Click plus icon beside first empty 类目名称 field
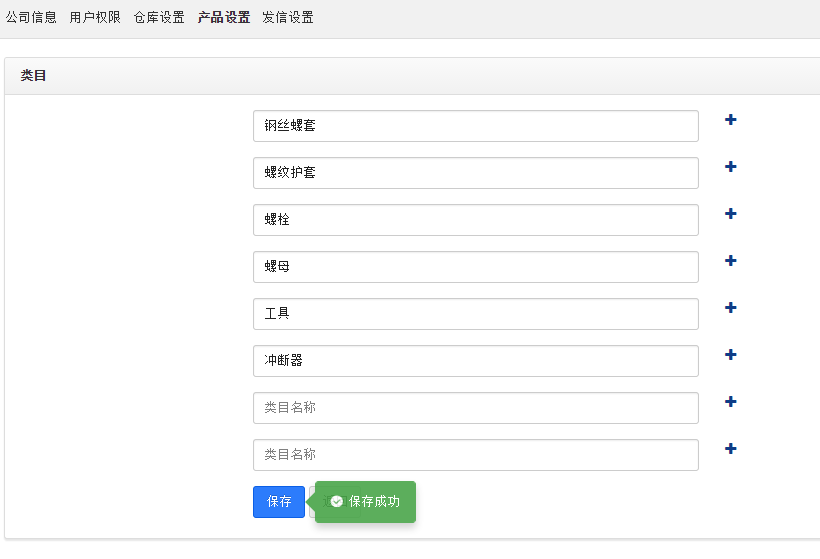 731,402
